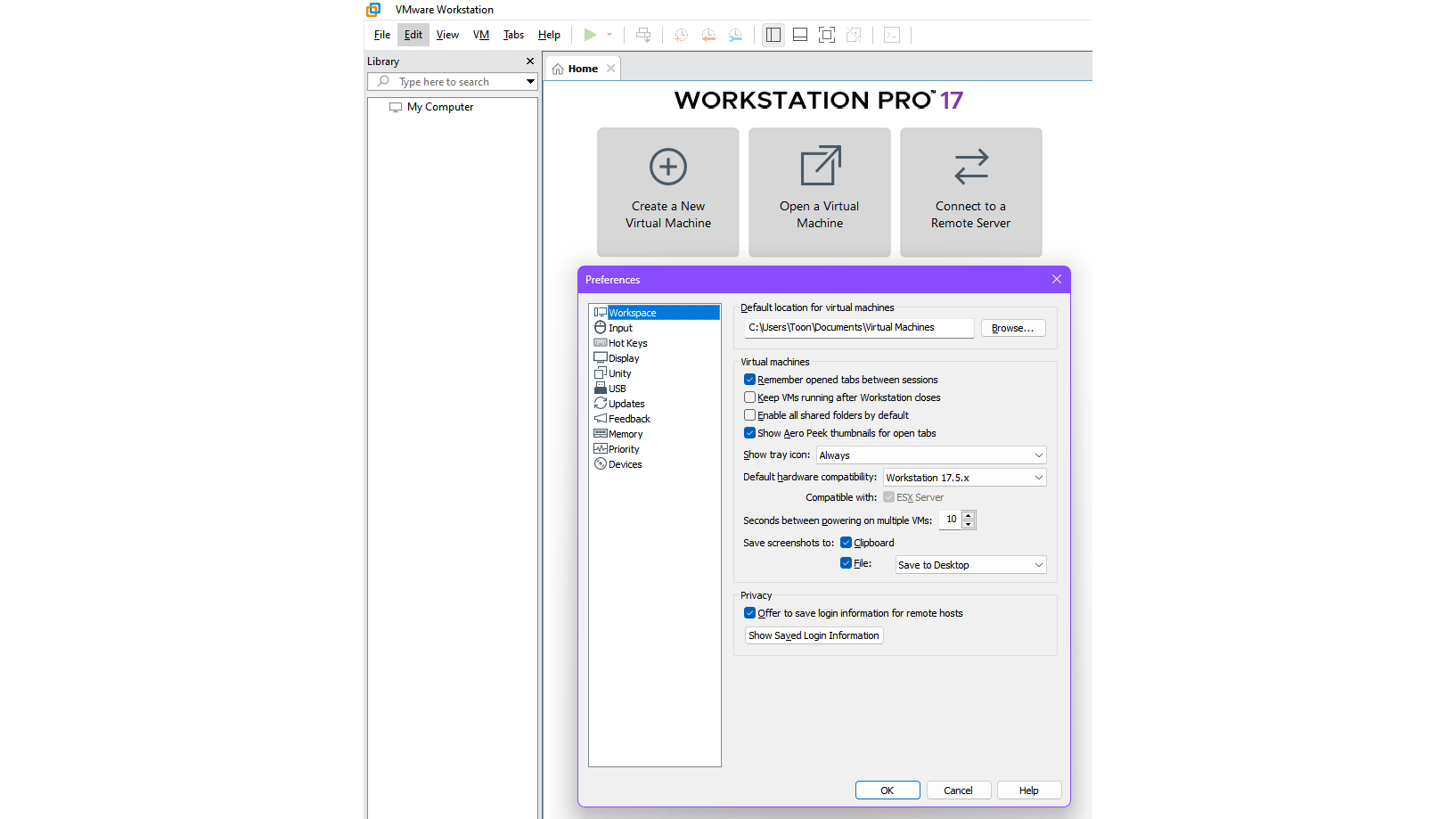Enable Keep VMs running after Workstation closes

pos(749,397)
